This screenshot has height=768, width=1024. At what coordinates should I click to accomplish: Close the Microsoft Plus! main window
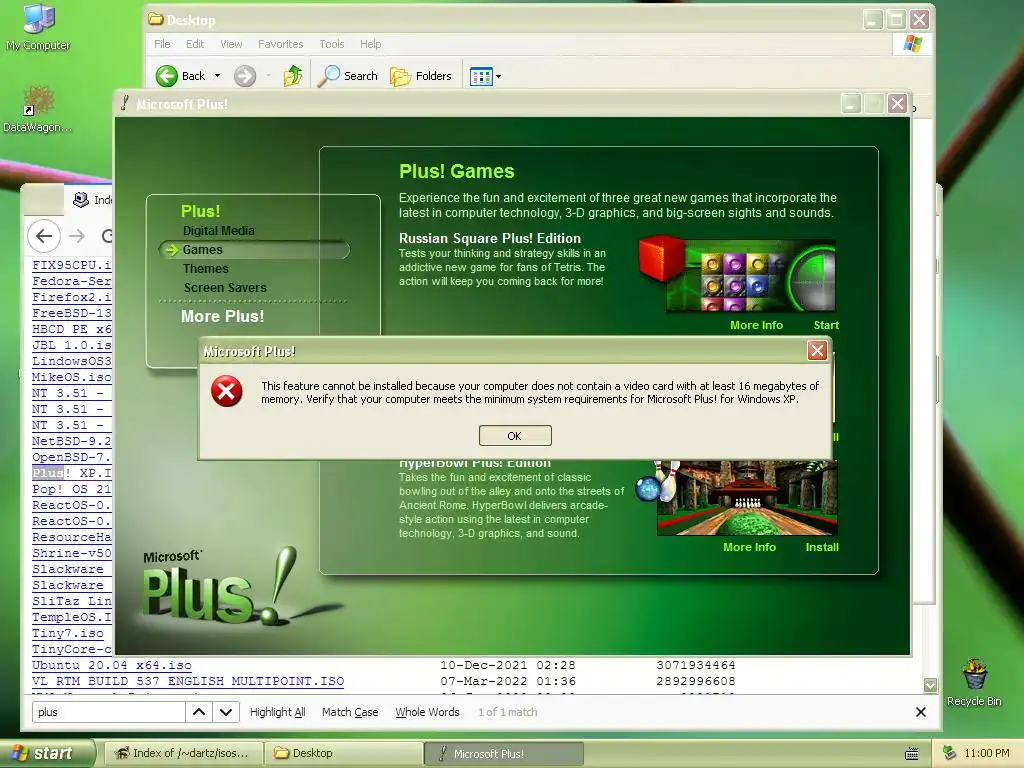897,103
